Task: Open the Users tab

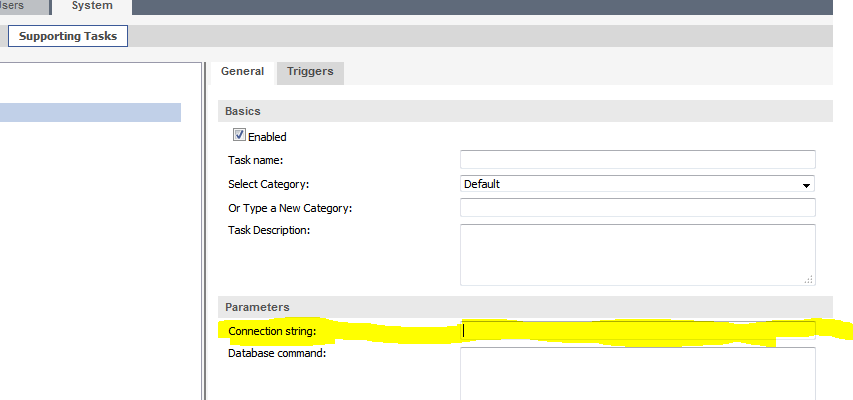Action: coord(20,6)
